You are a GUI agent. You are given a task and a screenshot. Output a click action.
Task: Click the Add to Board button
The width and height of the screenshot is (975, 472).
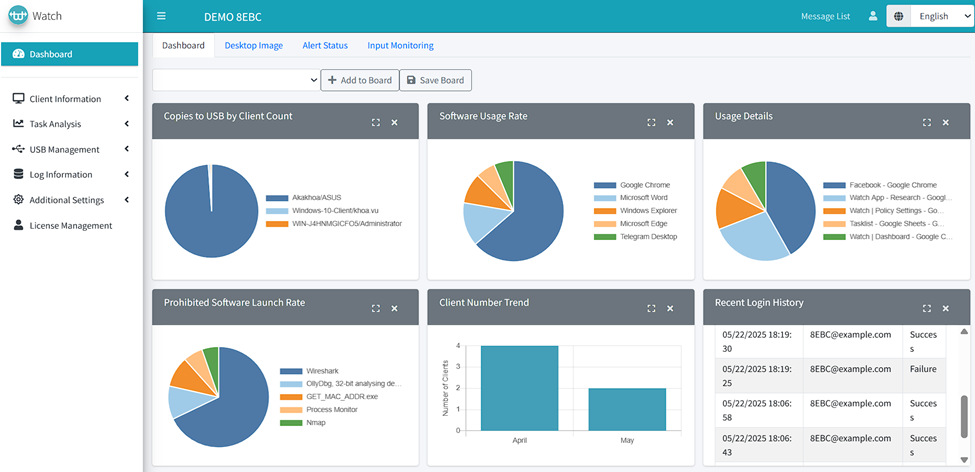[x=359, y=80]
